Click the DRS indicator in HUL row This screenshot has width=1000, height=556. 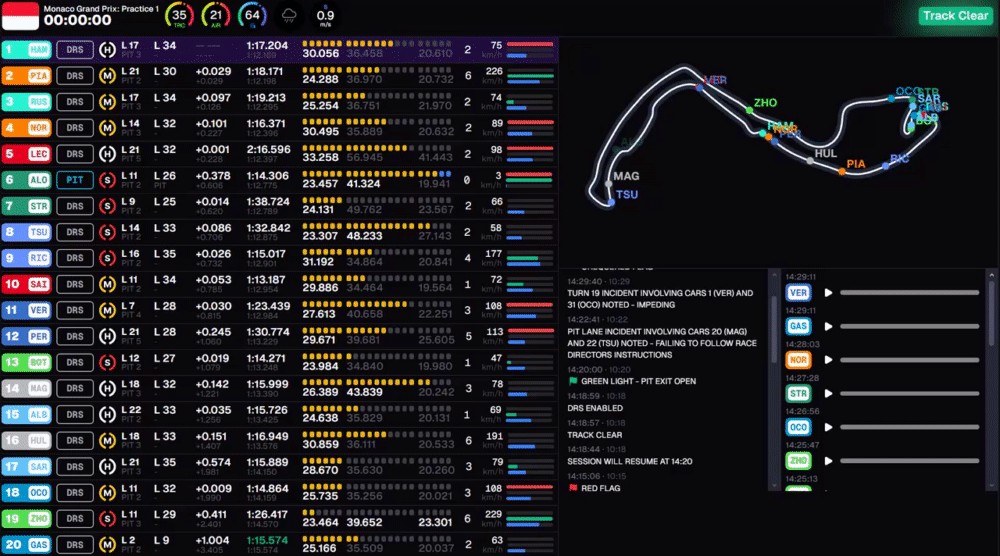[75, 441]
